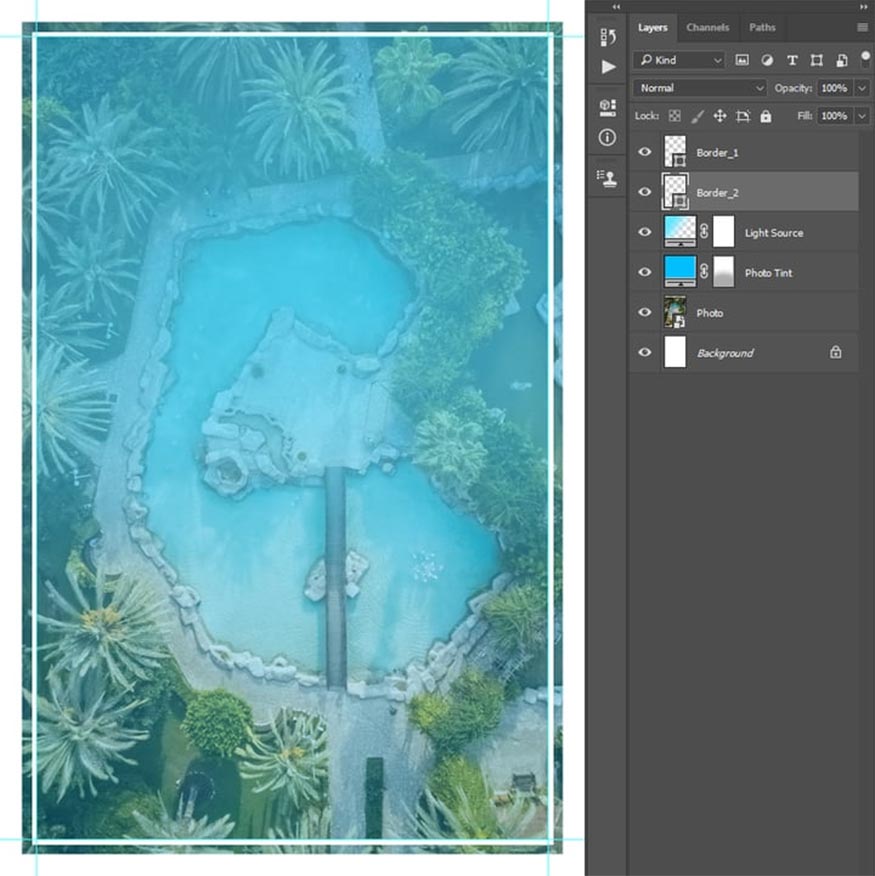Image resolution: width=875 pixels, height=876 pixels.
Task: Open the Layers panel menu icon
Action: (x=863, y=27)
